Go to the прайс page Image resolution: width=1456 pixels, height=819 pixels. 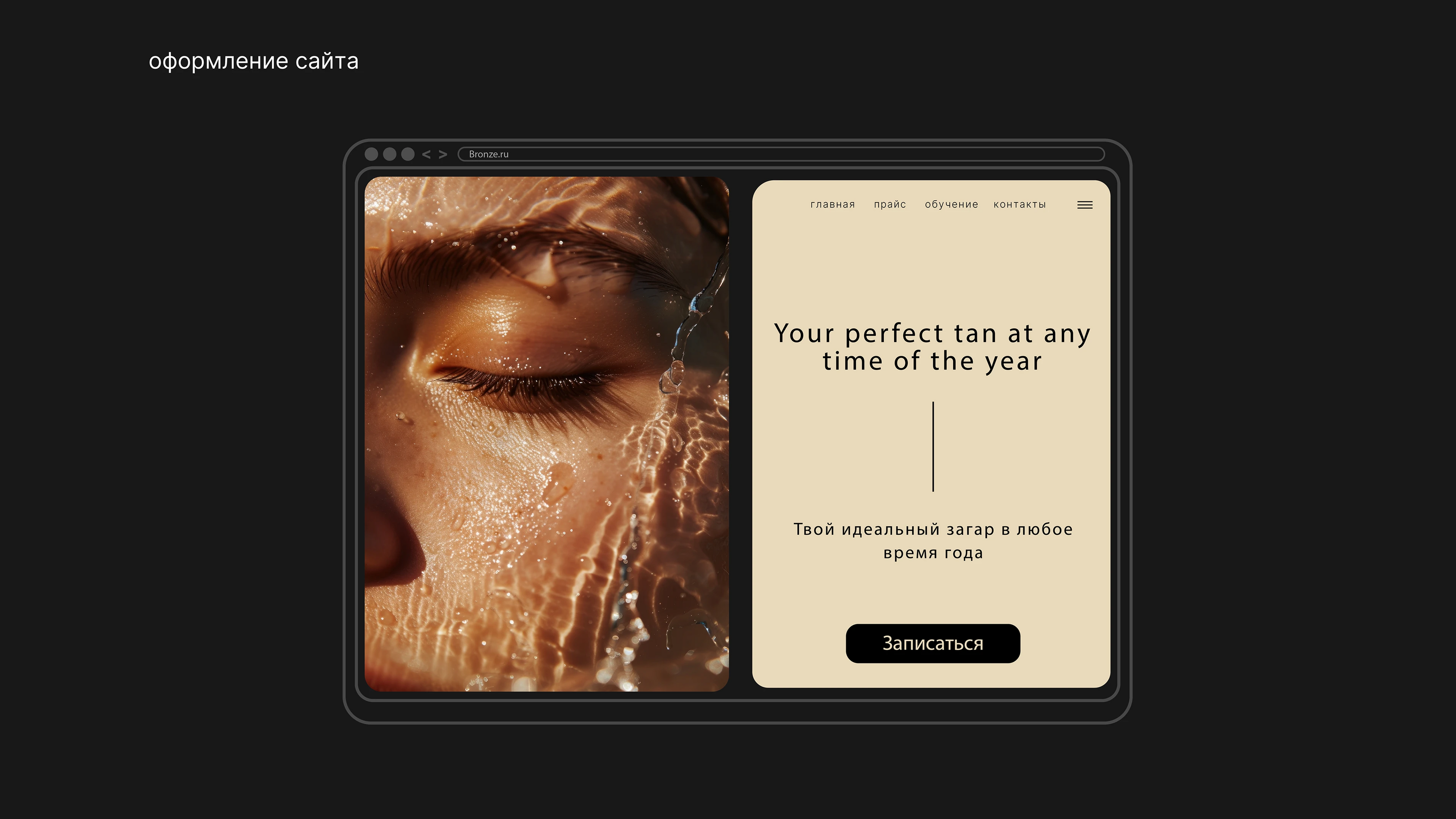[890, 205]
